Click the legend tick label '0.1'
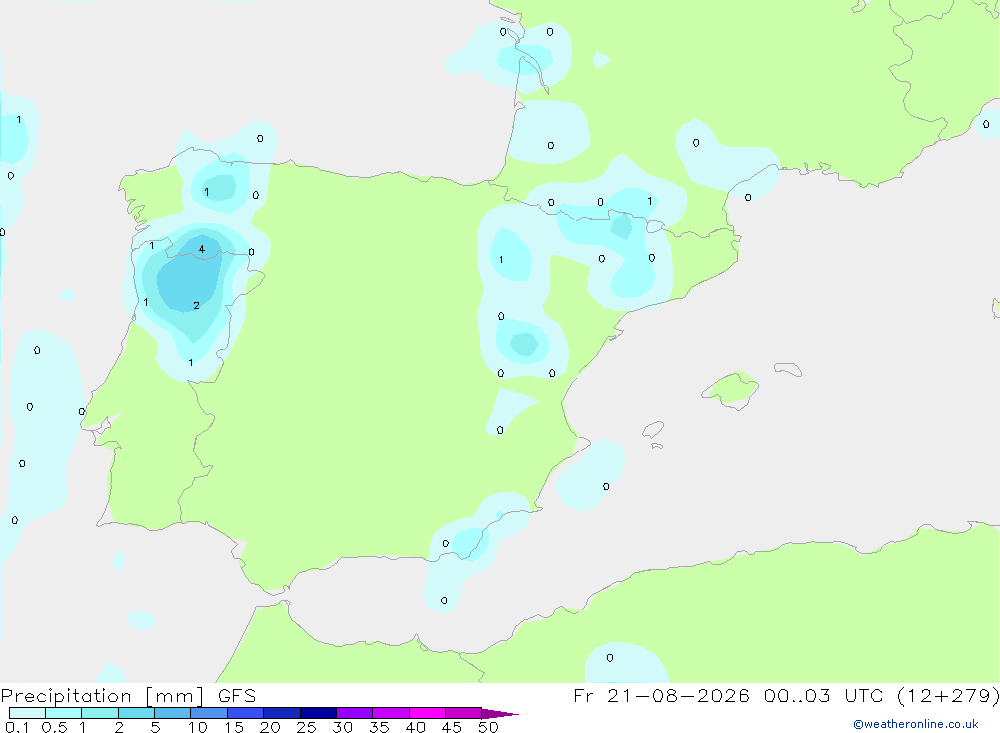This screenshot has height=733, width=1000. click(x=17, y=727)
